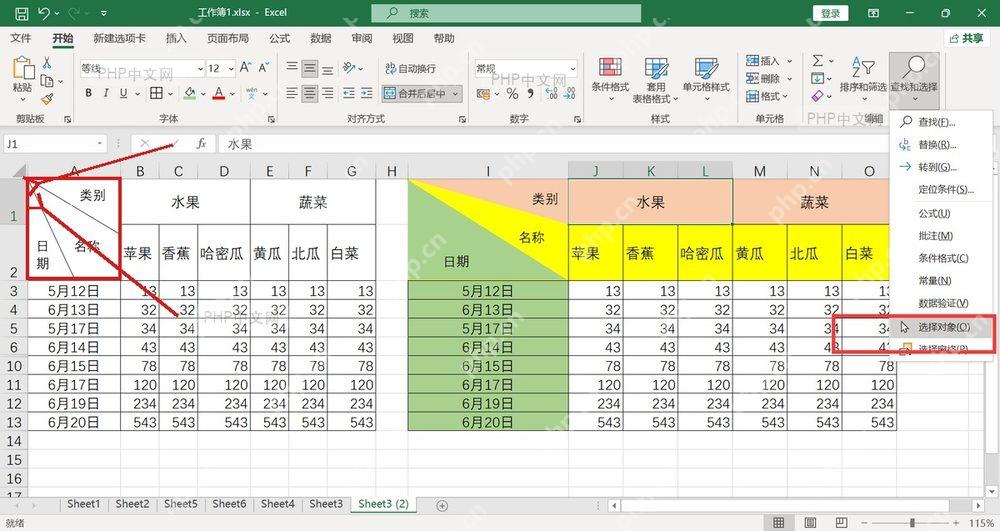1000x531 pixels.
Task: Click the 登录 (Sign in) button
Action: coord(830,13)
